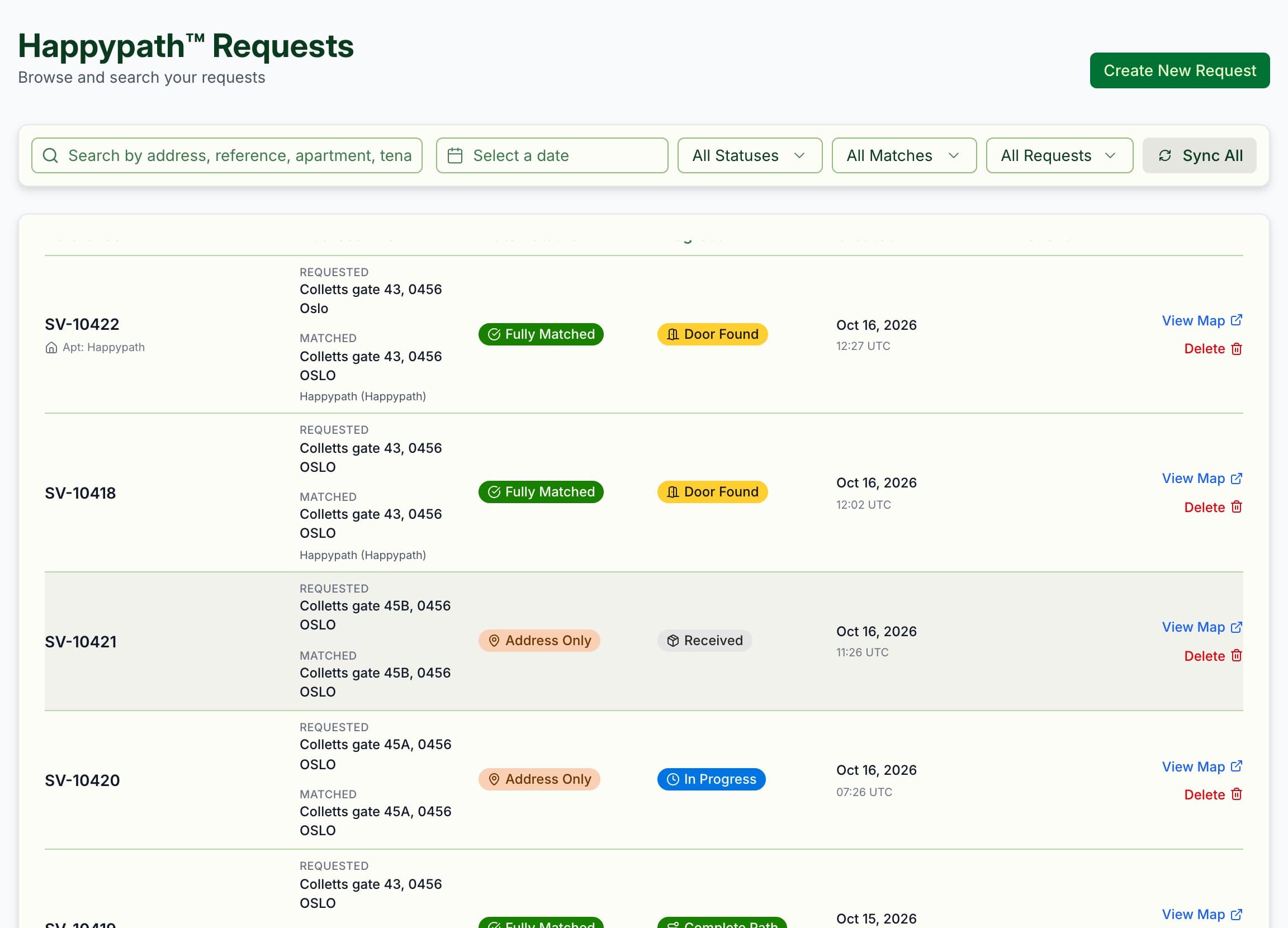The image size is (1288, 928).
Task: Click Happypath™ Requests page heading
Action: coord(186,45)
